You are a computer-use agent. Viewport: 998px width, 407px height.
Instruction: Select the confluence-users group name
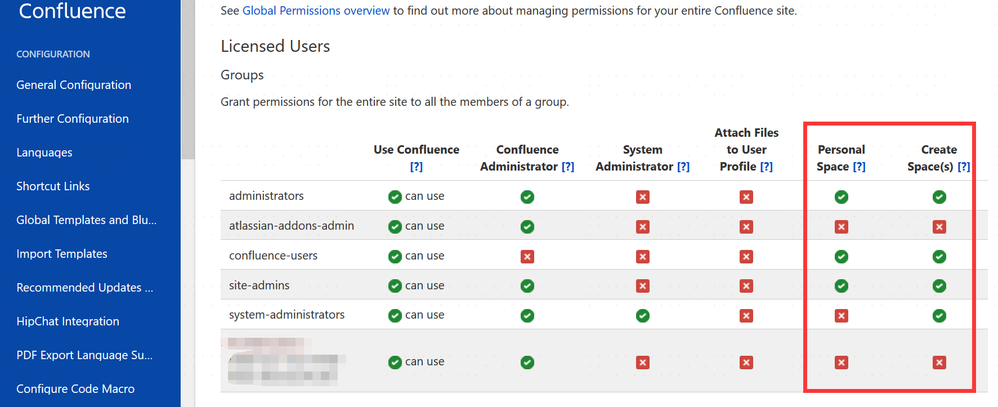click(273, 255)
